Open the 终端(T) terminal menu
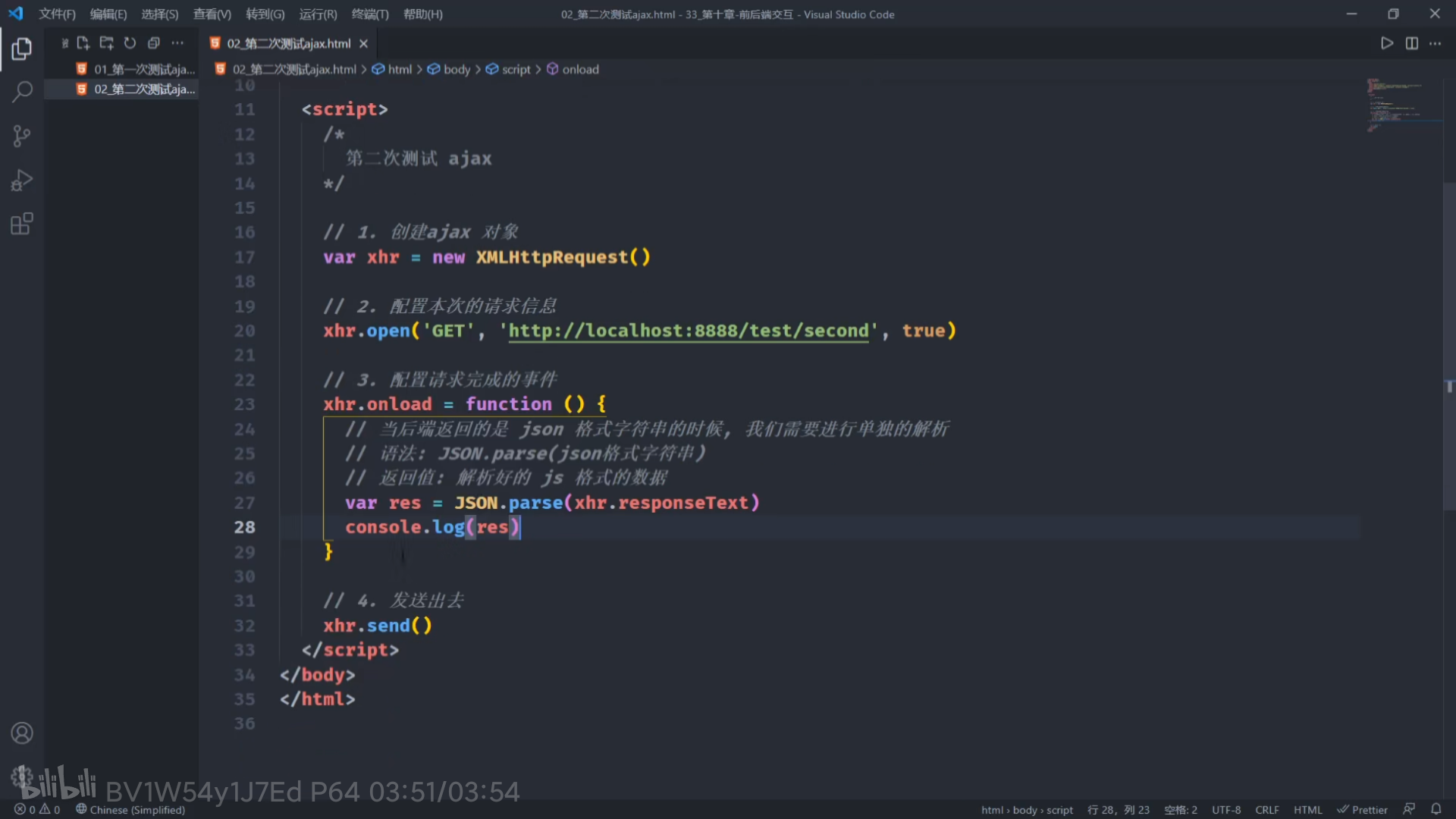The height and width of the screenshot is (819, 1456). coord(370,14)
